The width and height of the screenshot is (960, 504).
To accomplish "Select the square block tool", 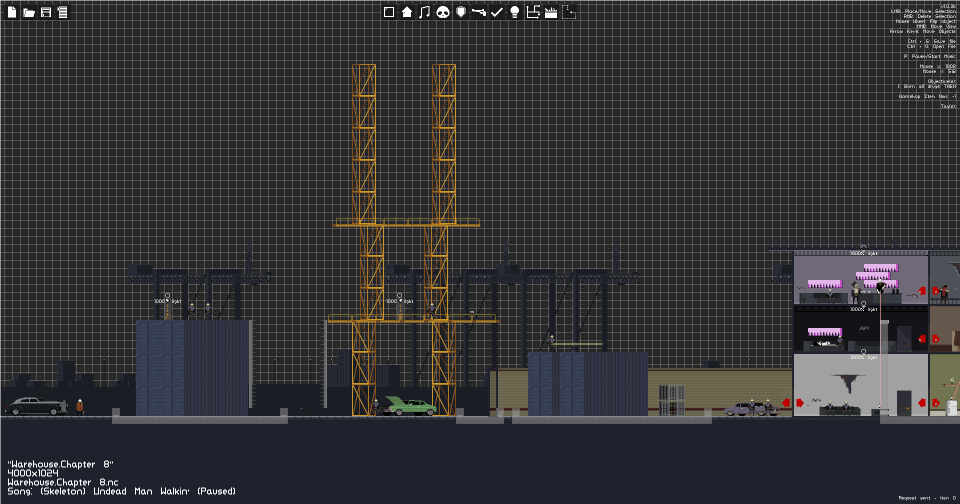I will (x=389, y=12).
